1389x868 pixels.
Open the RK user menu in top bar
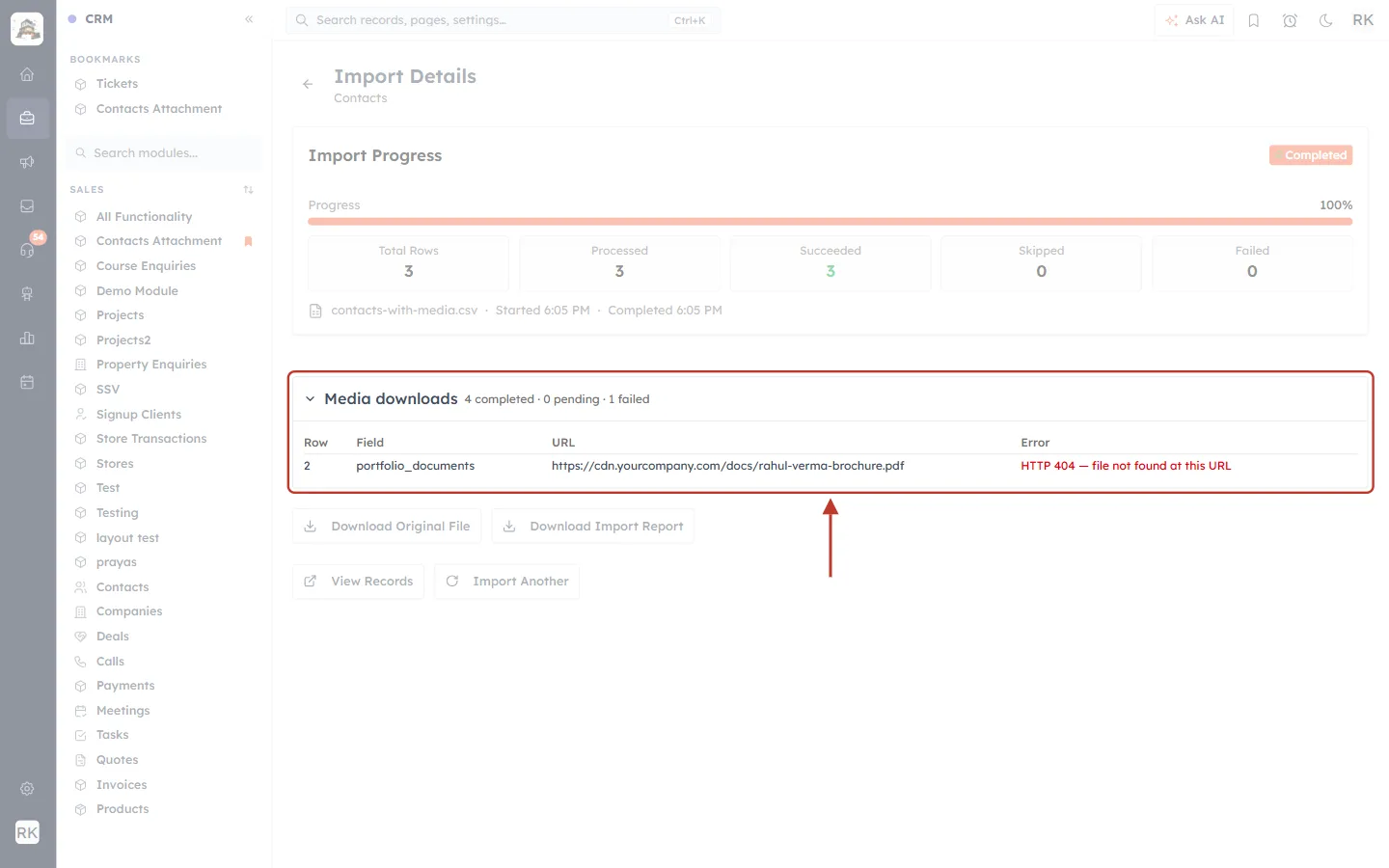[1363, 20]
